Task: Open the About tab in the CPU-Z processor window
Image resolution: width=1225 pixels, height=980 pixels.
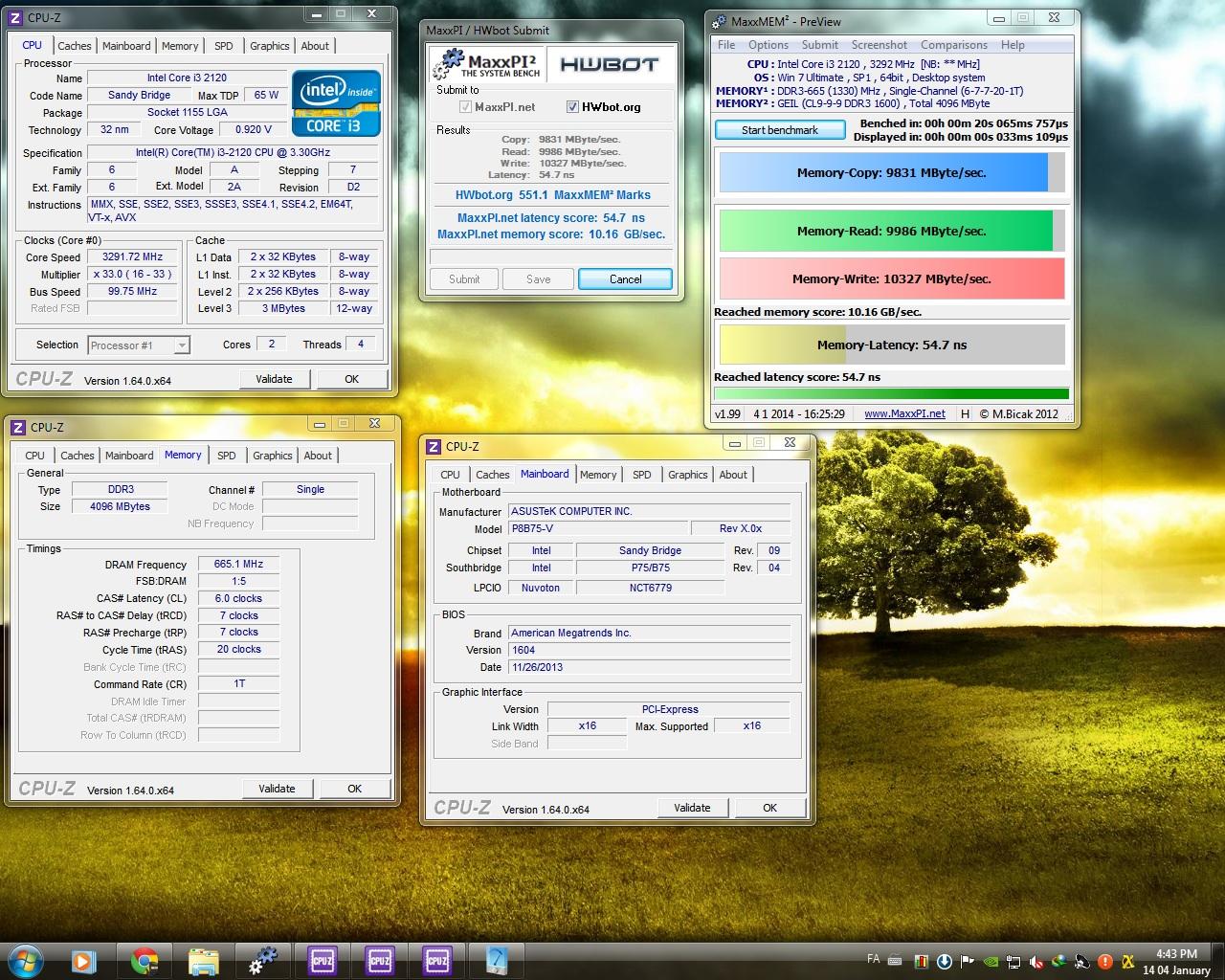Action: pyautogui.click(x=315, y=46)
